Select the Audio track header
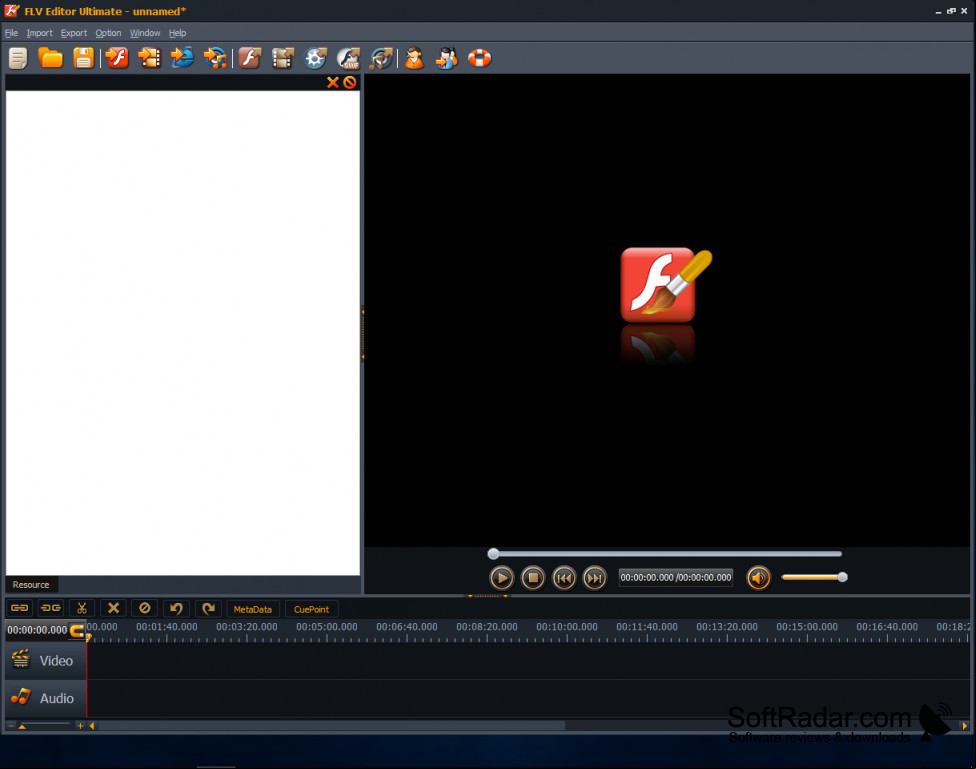976x769 pixels. coord(45,698)
